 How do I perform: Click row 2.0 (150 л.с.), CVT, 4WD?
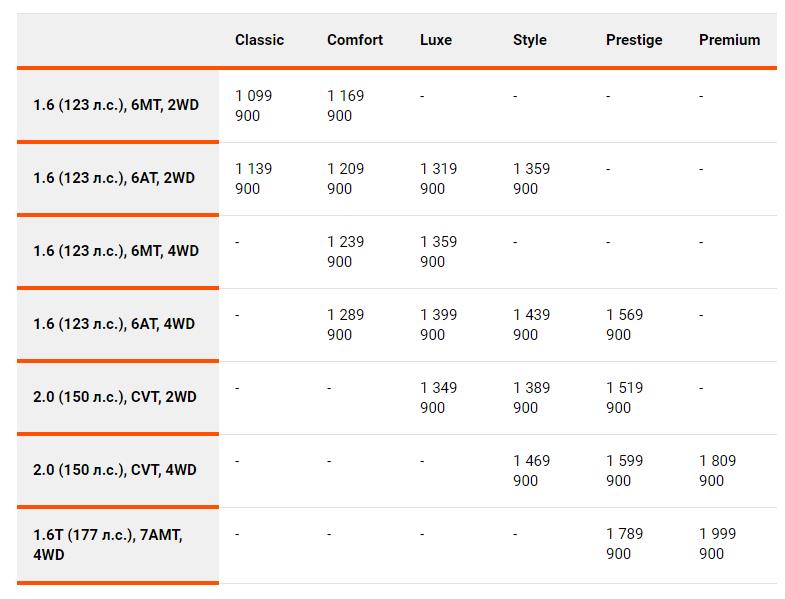coord(397,471)
